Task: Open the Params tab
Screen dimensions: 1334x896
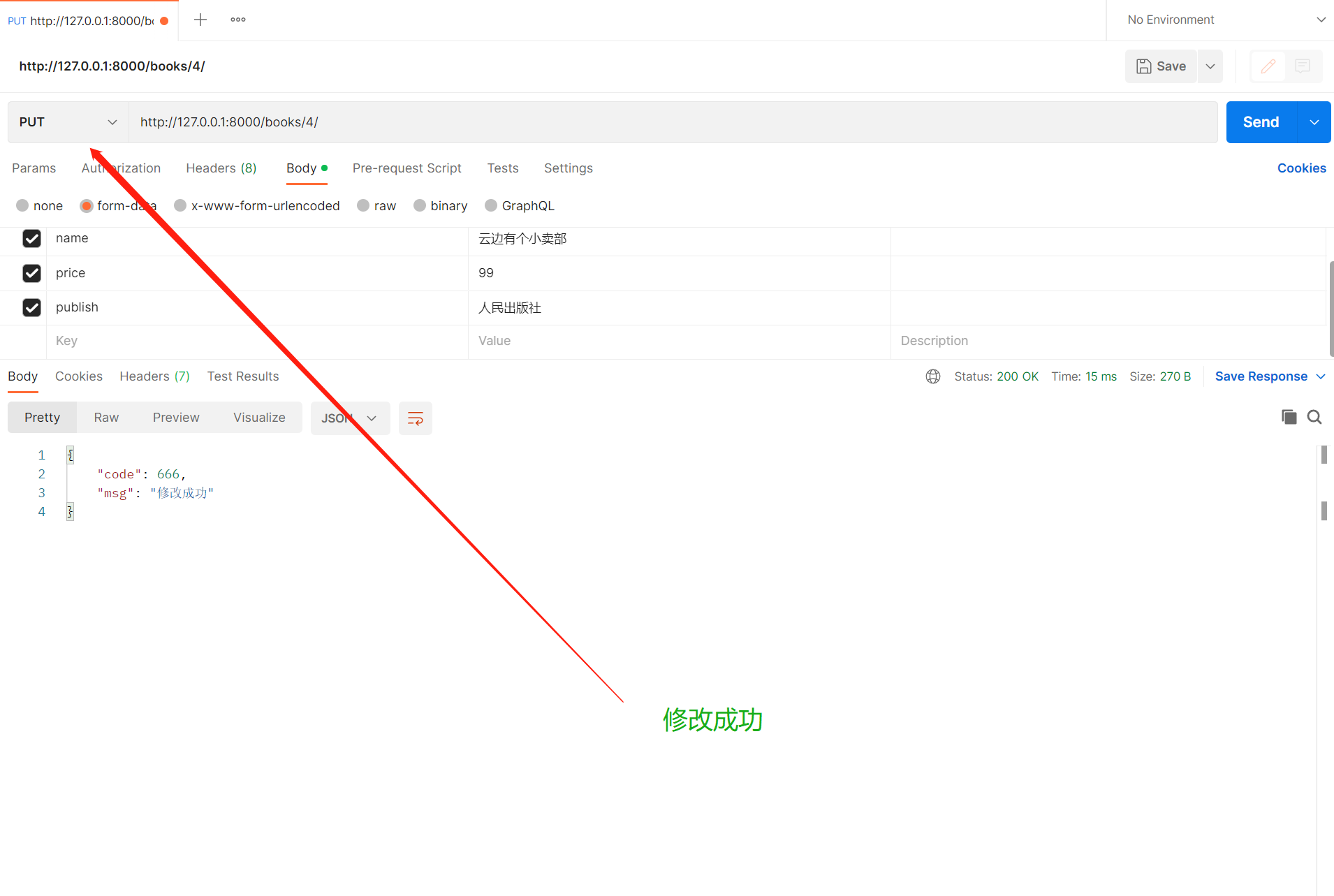Action: (x=34, y=168)
